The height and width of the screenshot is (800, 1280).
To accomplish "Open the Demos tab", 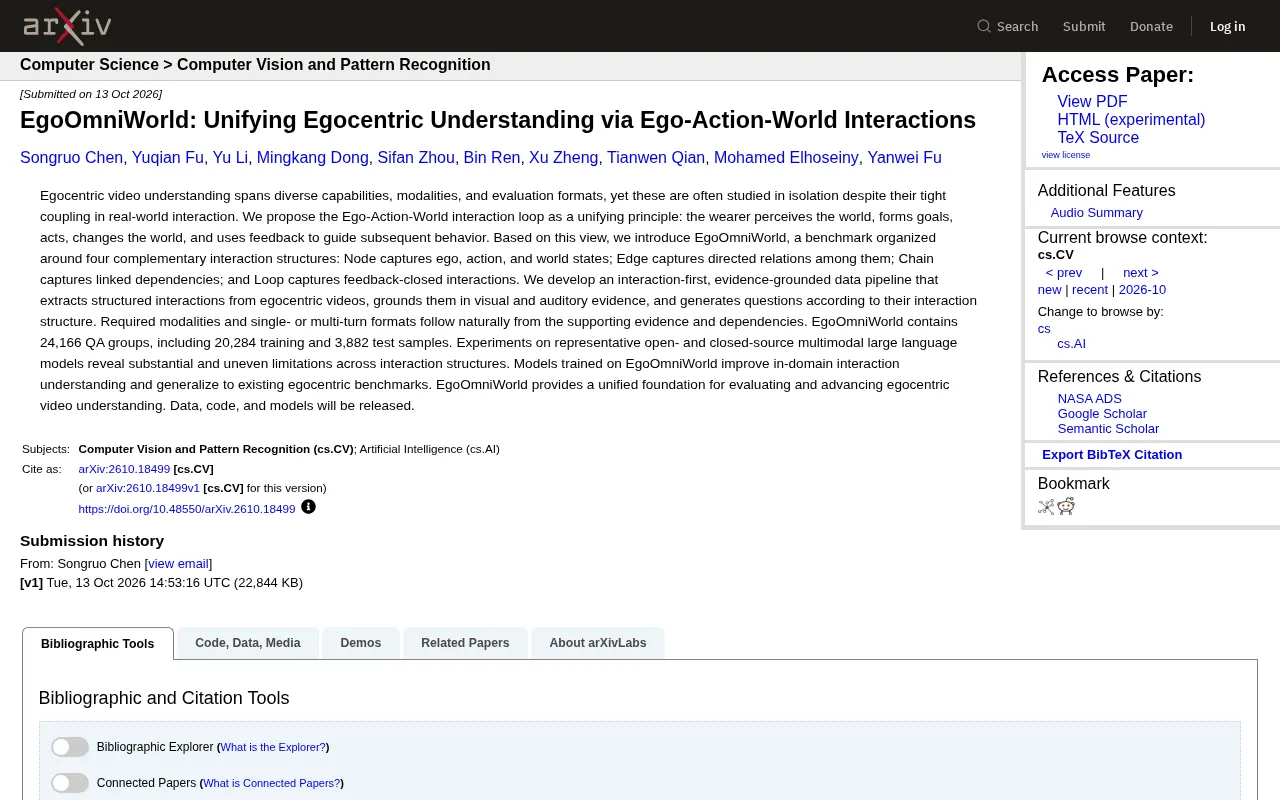I will (x=361, y=643).
